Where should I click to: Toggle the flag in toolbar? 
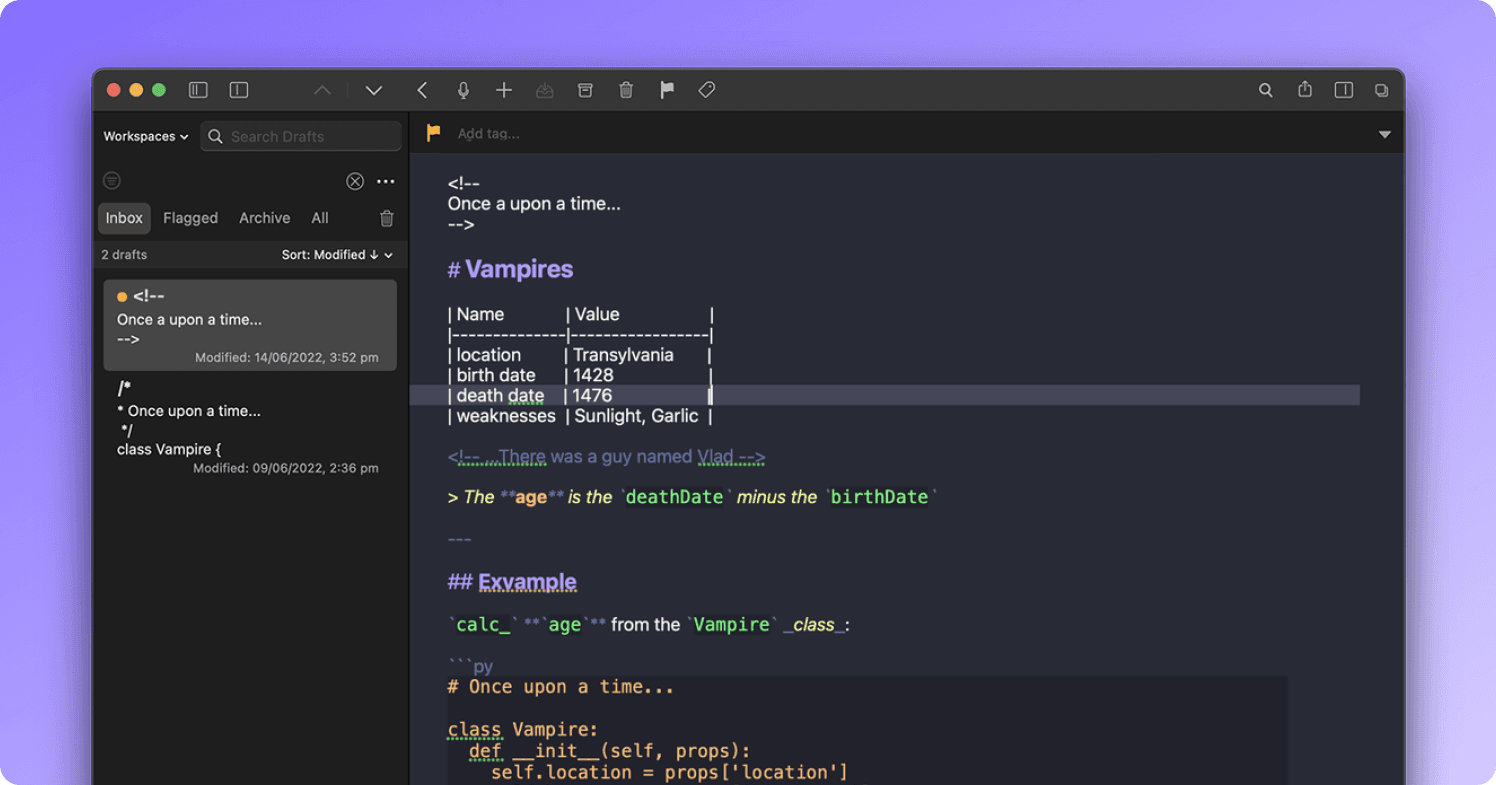[x=667, y=90]
